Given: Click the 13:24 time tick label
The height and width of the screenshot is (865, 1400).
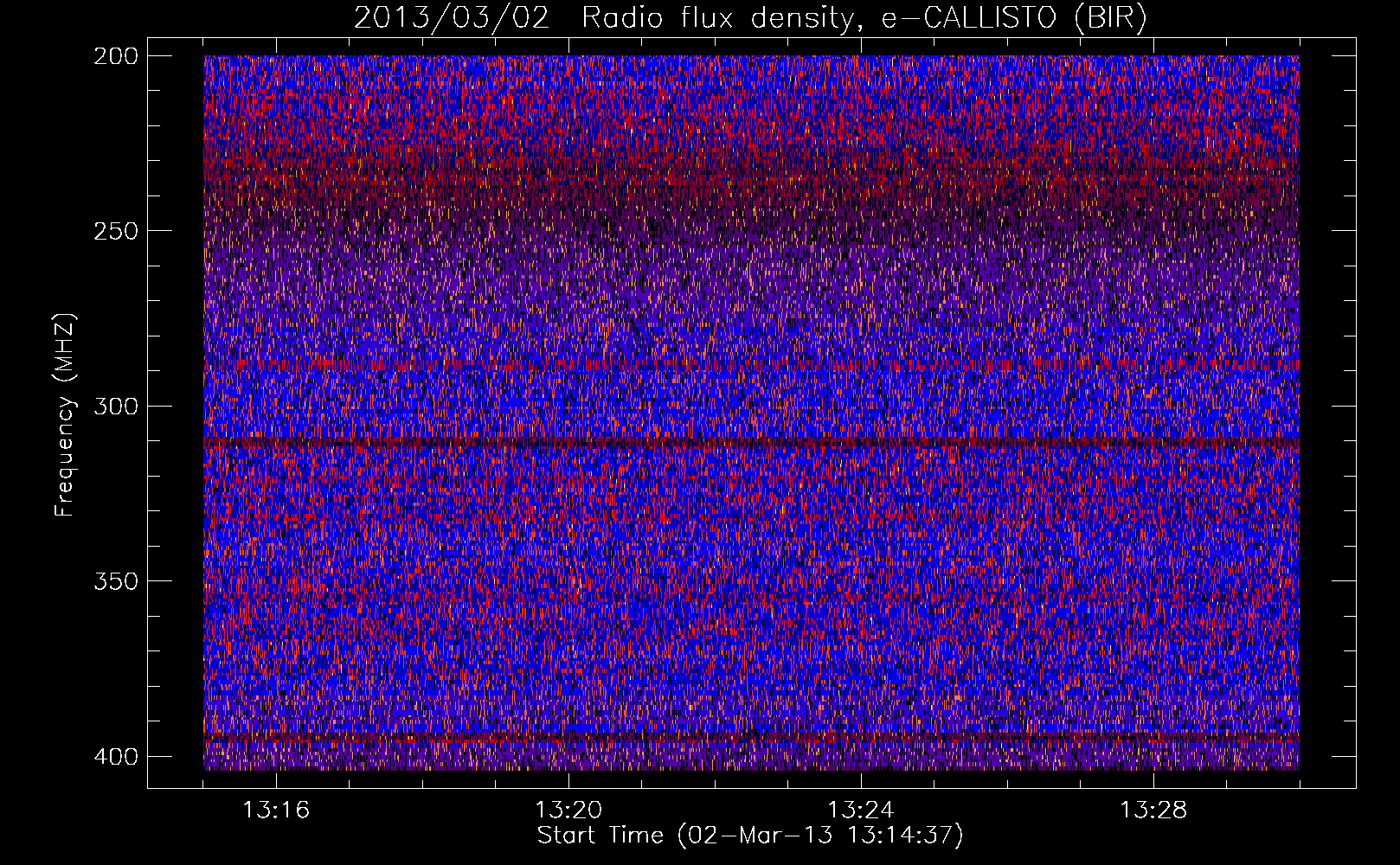Looking at the screenshot, I should [861, 811].
